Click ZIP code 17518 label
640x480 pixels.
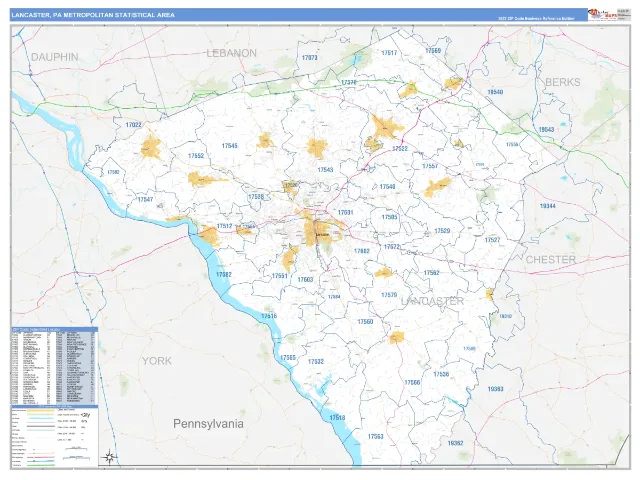click(337, 418)
